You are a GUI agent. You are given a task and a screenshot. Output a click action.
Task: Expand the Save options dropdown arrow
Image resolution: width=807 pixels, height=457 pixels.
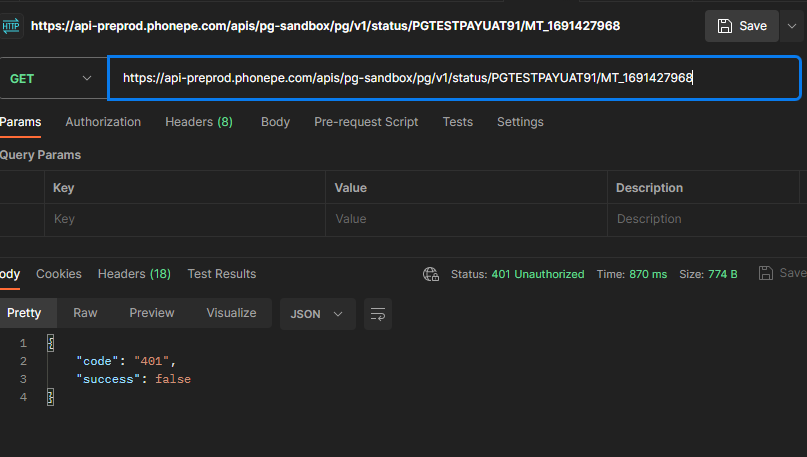click(792, 26)
